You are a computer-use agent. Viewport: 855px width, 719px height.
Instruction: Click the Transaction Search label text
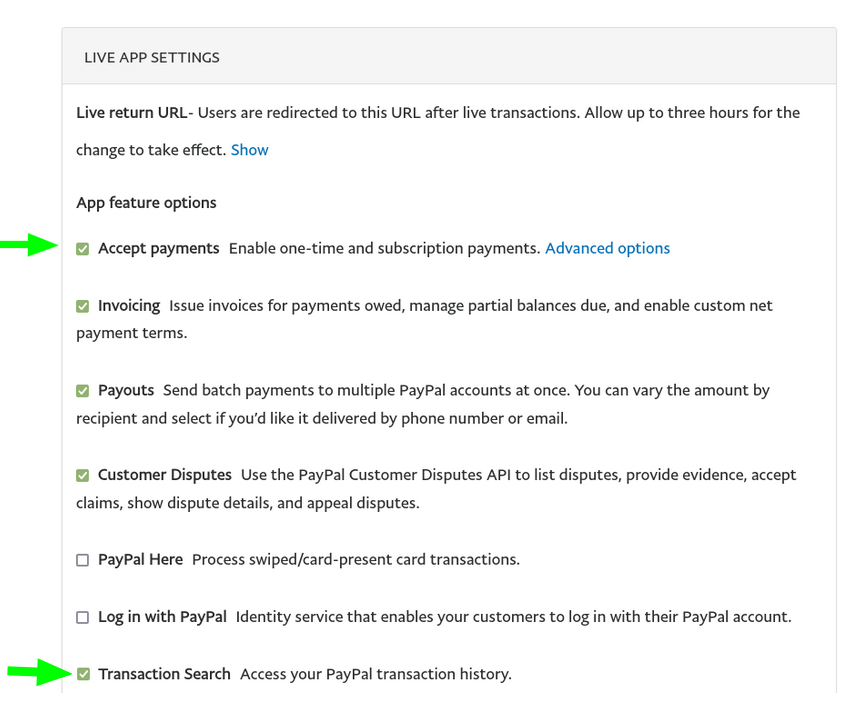[164, 674]
